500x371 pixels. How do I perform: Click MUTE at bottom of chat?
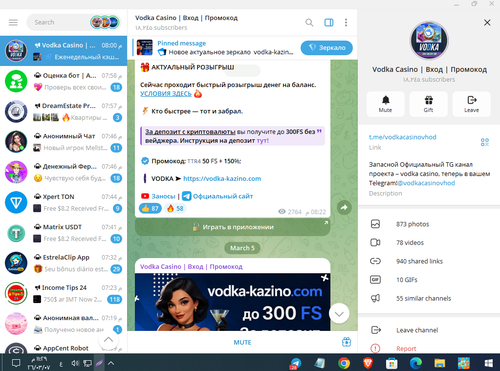point(242,342)
